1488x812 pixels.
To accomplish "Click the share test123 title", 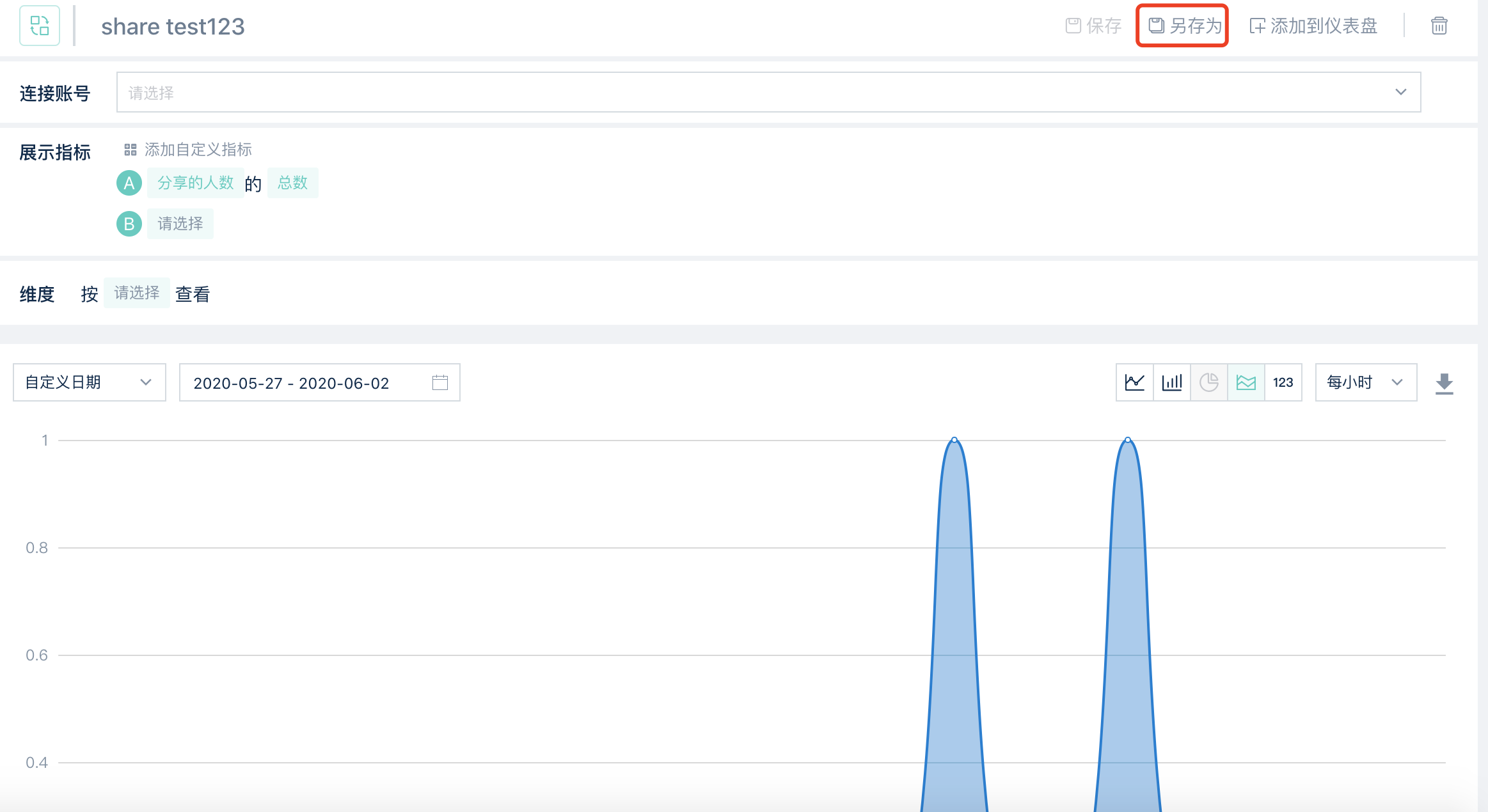I will coord(173,26).
